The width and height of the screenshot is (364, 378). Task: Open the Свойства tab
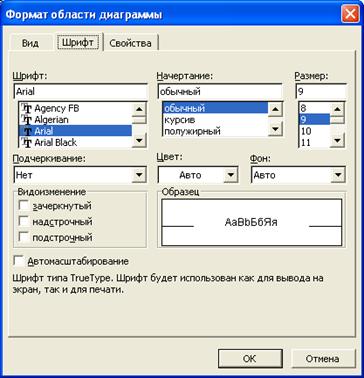130,43
